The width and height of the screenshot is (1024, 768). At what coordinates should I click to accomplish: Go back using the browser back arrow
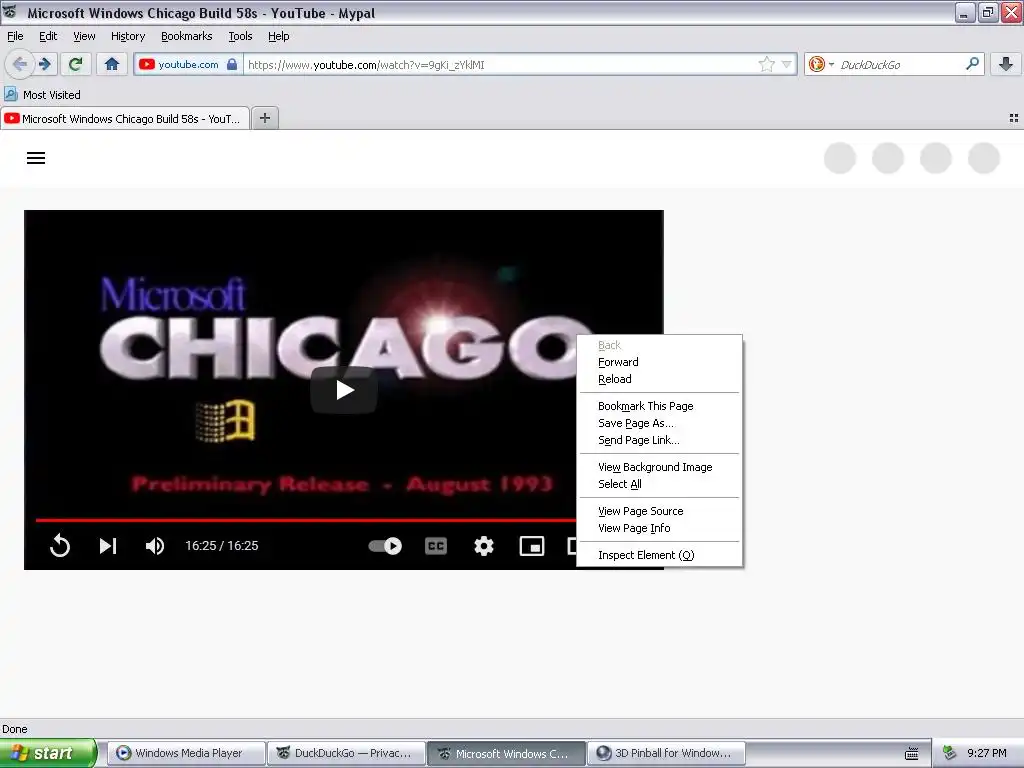(x=20, y=64)
